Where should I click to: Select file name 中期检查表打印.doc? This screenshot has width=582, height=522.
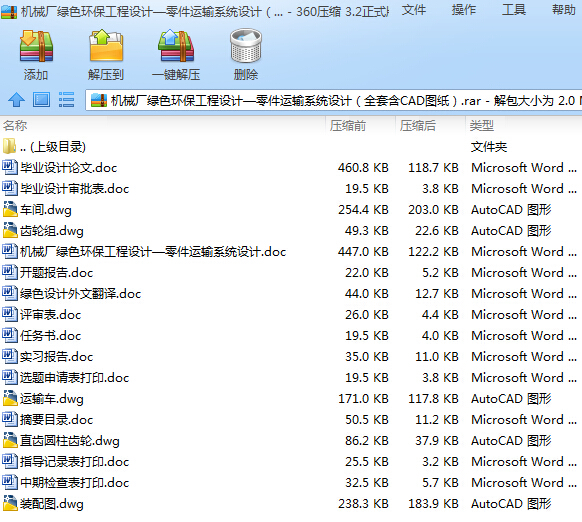pos(75,483)
